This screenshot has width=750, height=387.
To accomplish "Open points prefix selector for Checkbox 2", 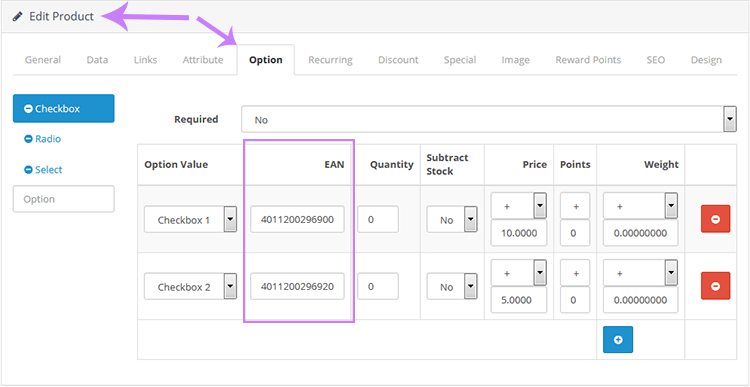I will 575,273.
